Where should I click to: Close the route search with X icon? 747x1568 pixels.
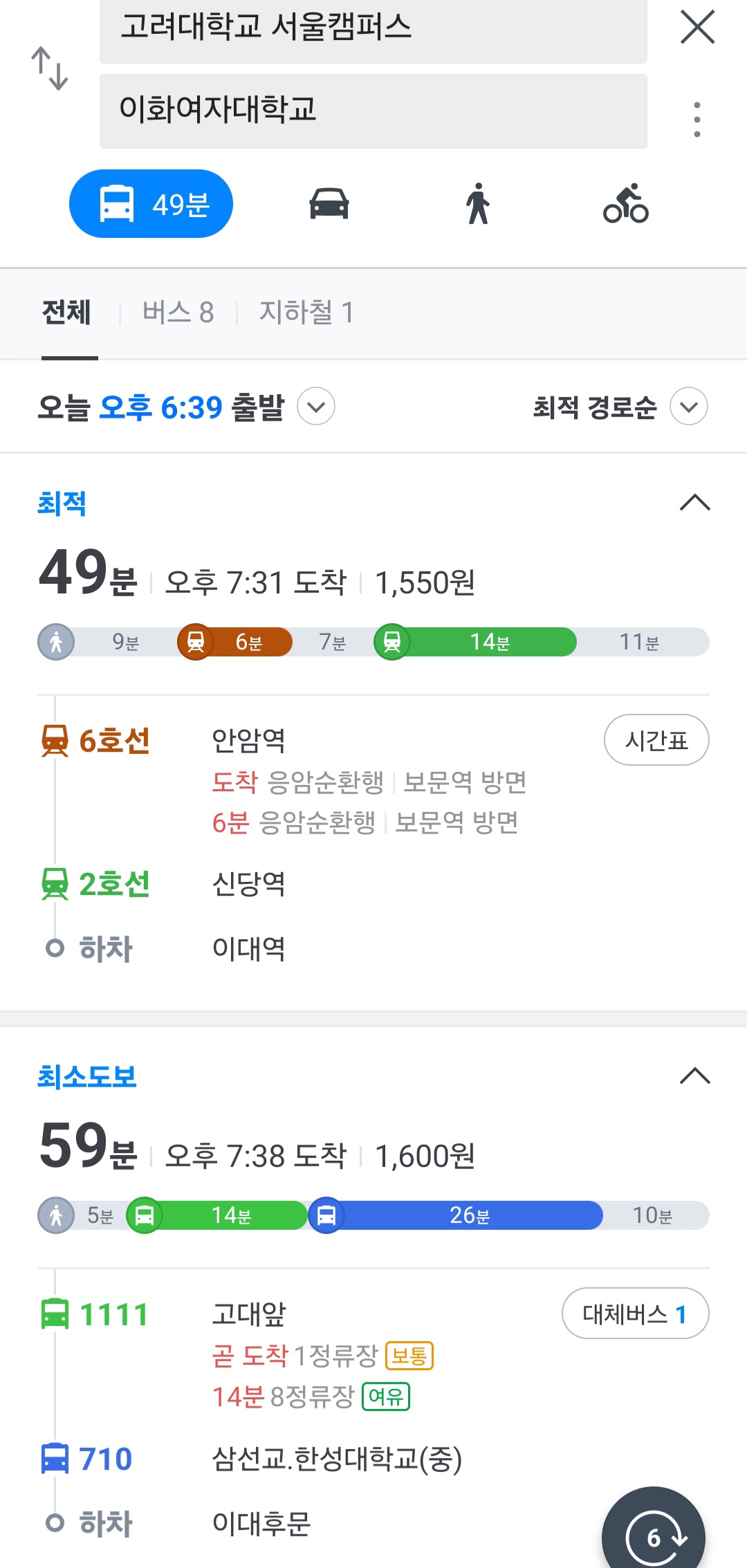697,28
